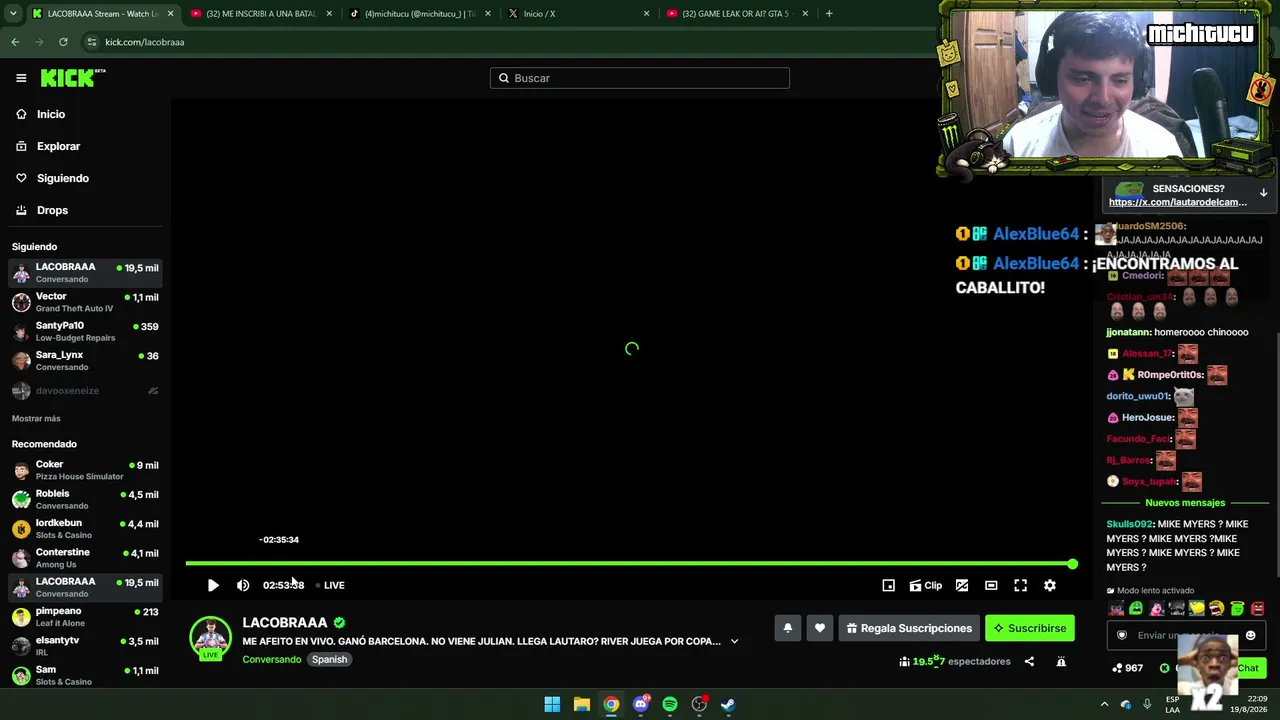Click the KICK logo
This screenshot has height=720, width=1280.
click(72, 78)
